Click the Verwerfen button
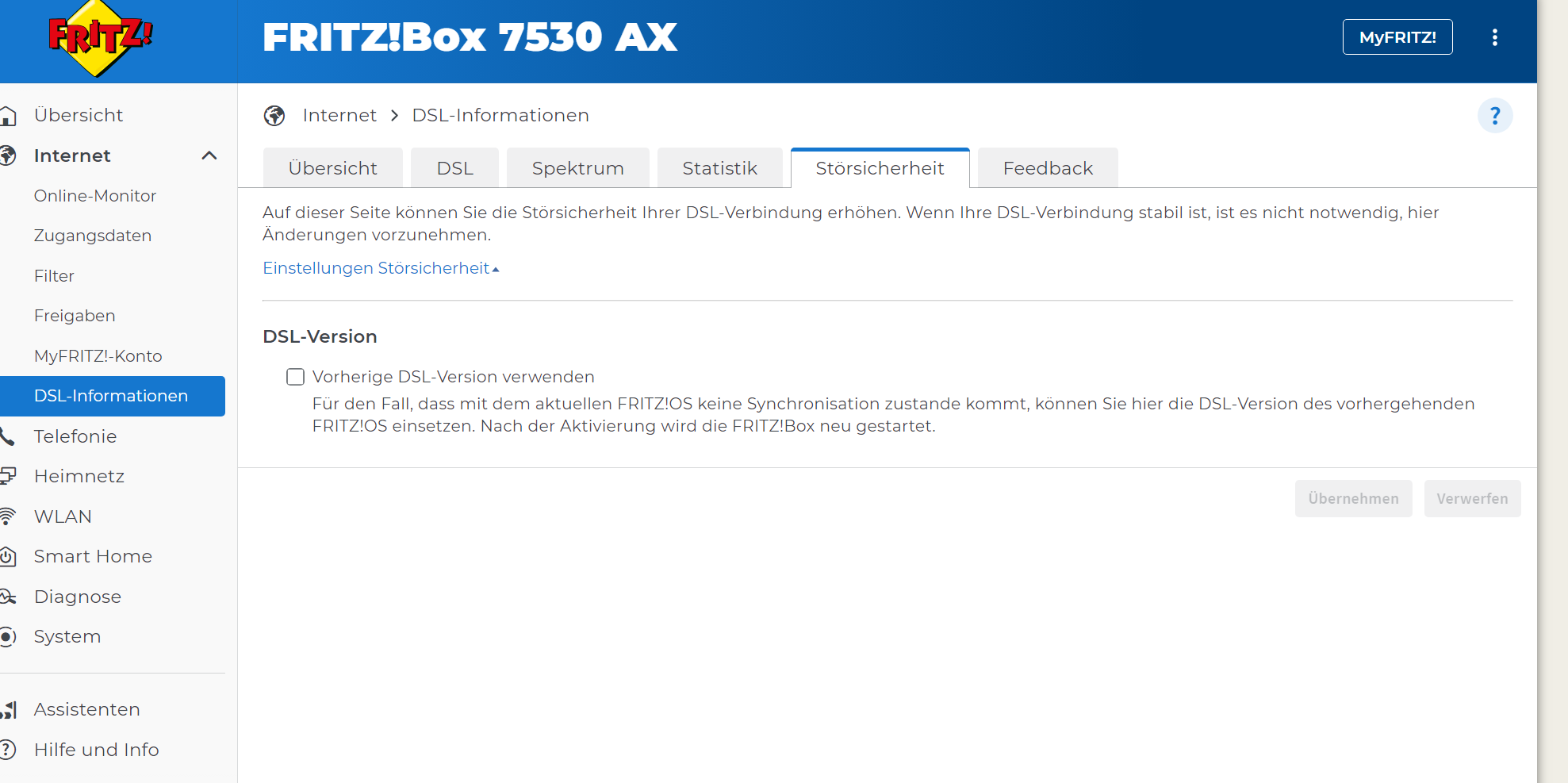1568x783 pixels. click(1473, 499)
